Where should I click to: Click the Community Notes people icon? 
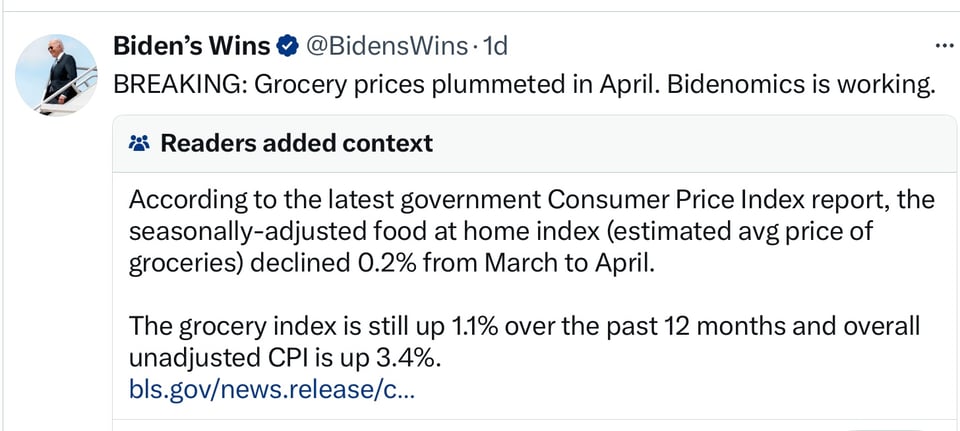pyautogui.click(x=140, y=143)
